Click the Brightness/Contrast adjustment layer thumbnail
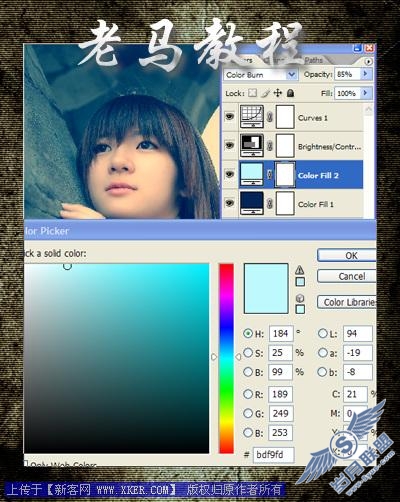Screen dimensions: 400x502 coord(252,145)
